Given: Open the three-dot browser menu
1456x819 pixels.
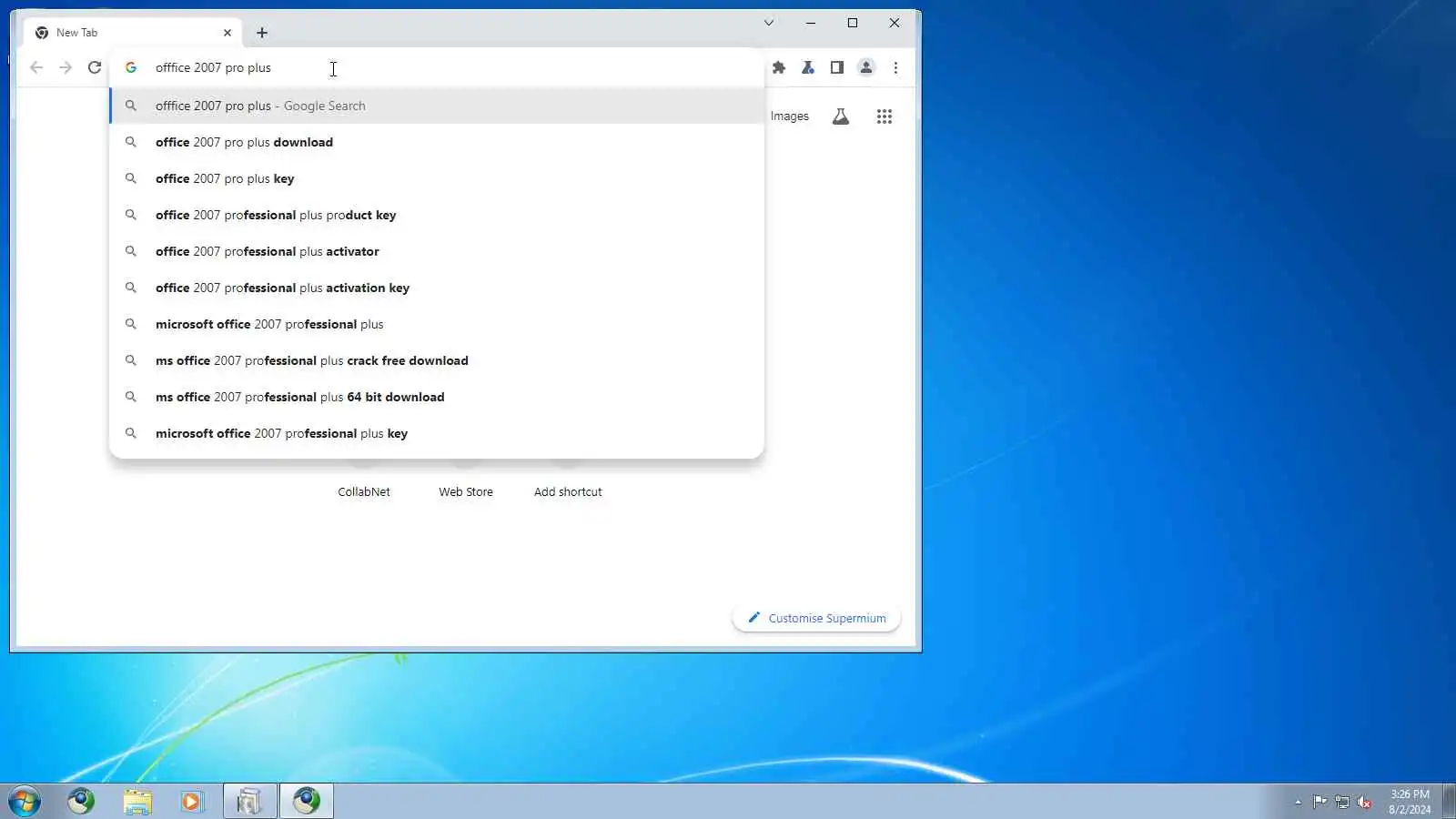Looking at the screenshot, I should point(895,67).
